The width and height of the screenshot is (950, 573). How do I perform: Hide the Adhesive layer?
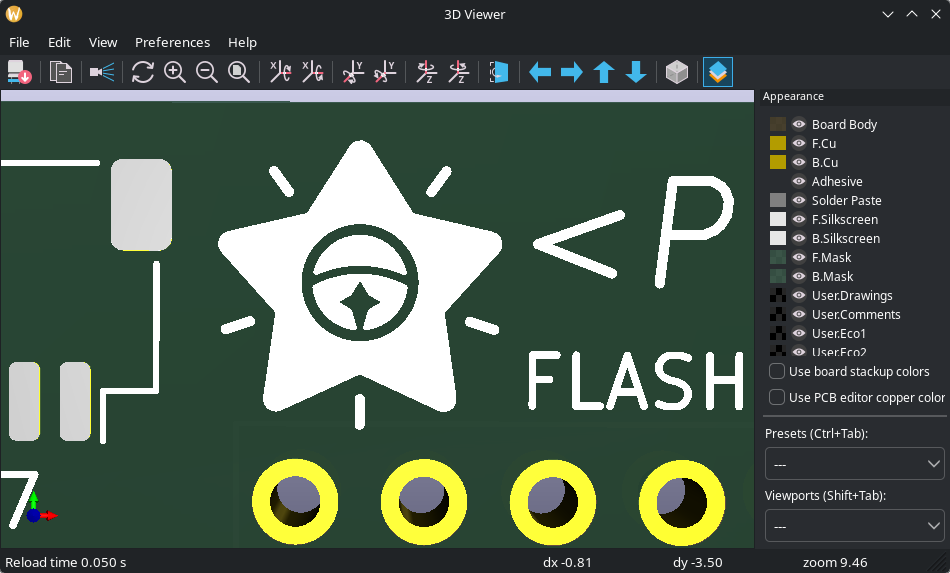[799, 181]
